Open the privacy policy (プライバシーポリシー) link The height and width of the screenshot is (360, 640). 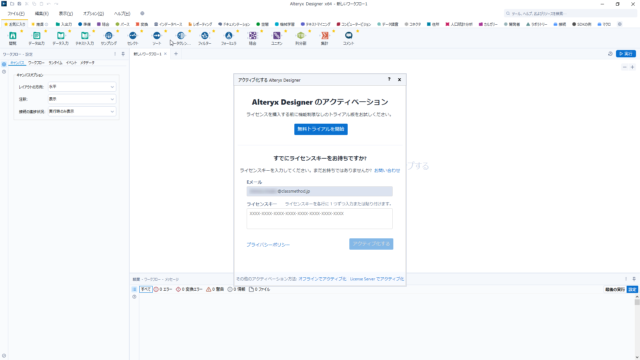click(x=268, y=245)
